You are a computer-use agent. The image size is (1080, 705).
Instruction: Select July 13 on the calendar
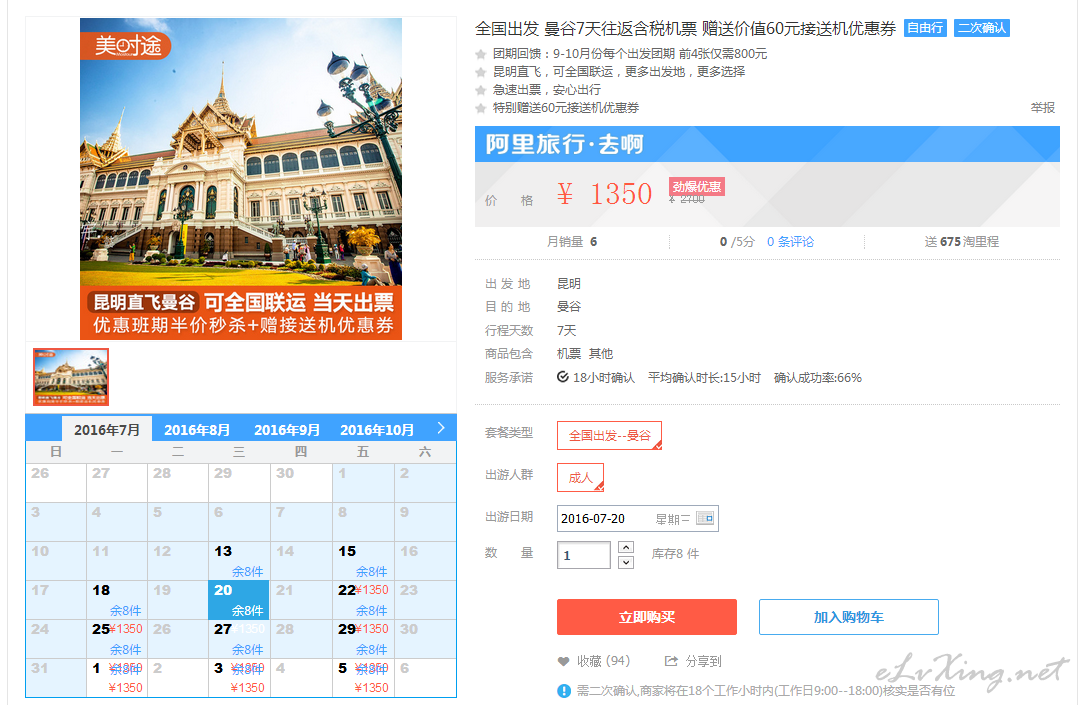pyautogui.click(x=239, y=560)
